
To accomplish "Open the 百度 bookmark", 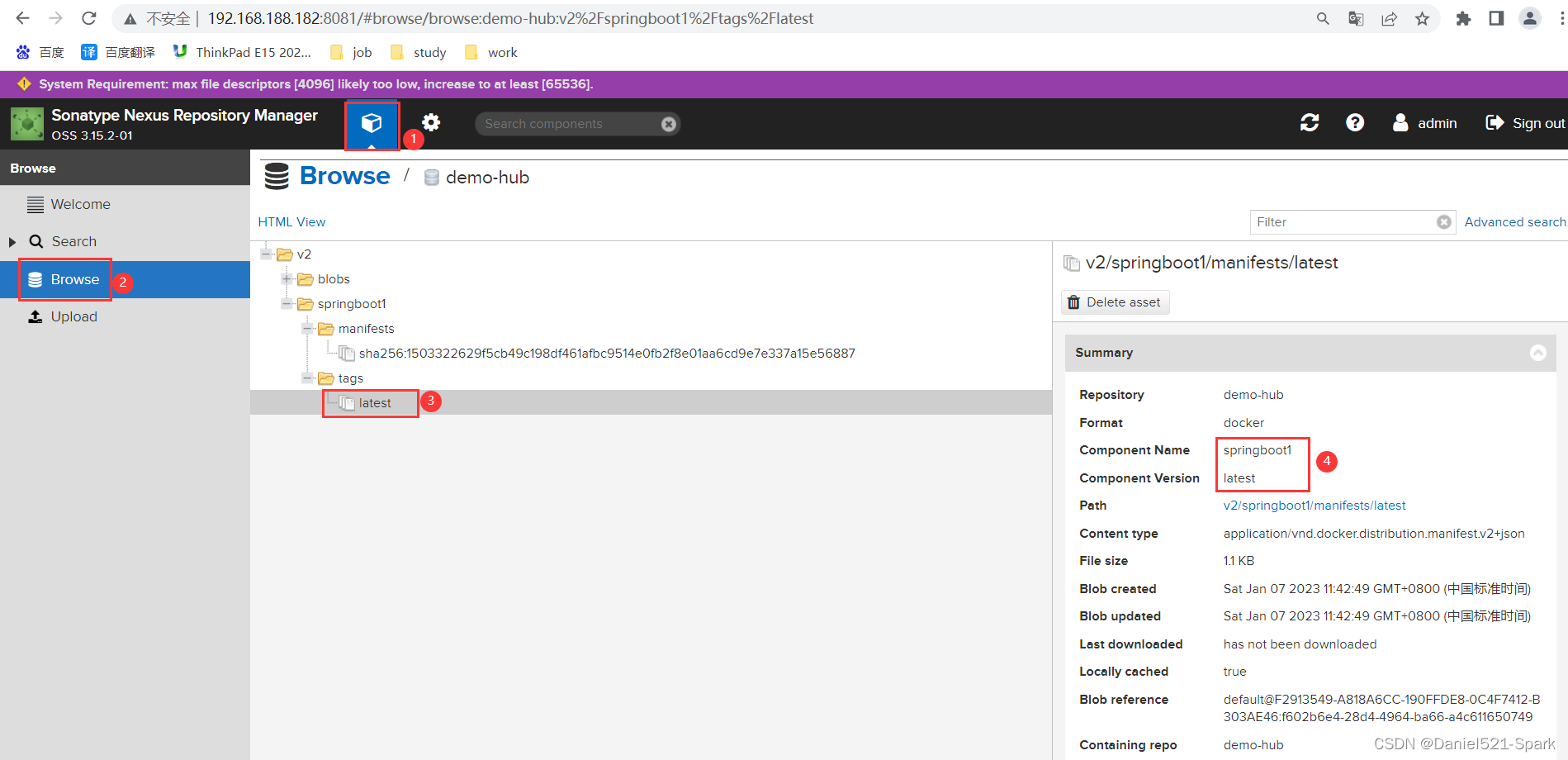I will [x=40, y=52].
